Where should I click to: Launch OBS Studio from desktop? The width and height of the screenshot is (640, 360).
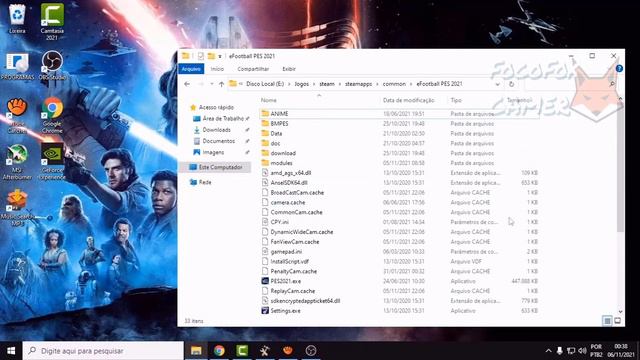click(52, 65)
